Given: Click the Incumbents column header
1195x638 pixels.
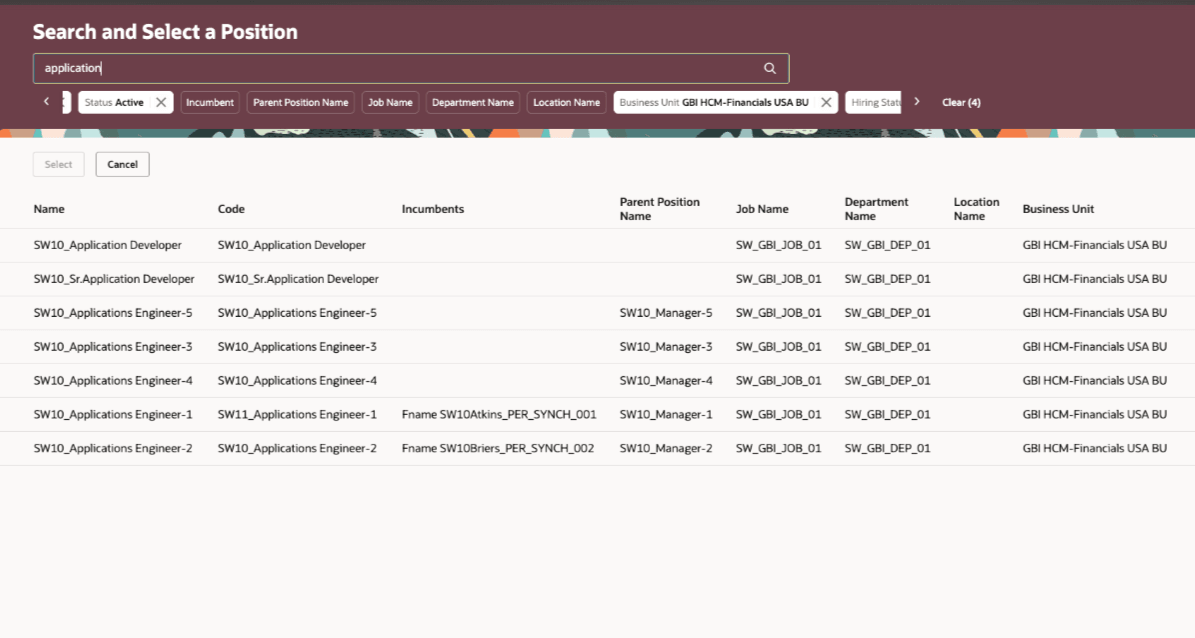Looking at the screenshot, I should coord(433,209).
